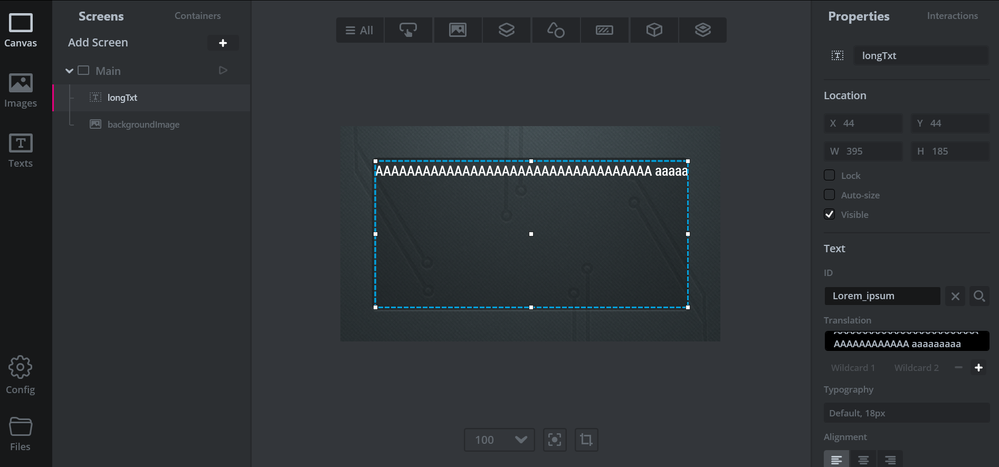The width and height of the screenshot is (999, 467).
Task: Set text alignment to right
Action: [x=890, y=459]
